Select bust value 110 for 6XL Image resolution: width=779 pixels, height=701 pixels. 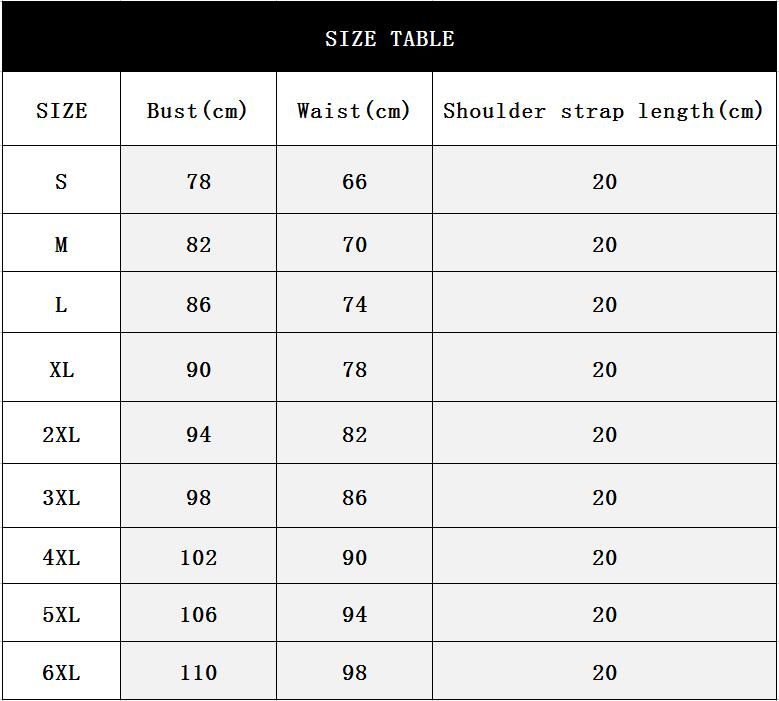coord(198,673)
